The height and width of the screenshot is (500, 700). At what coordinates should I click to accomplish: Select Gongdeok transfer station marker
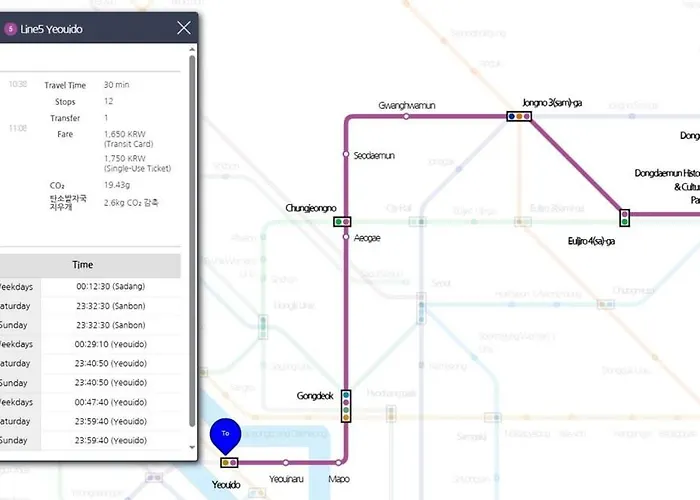pos(346,406)
